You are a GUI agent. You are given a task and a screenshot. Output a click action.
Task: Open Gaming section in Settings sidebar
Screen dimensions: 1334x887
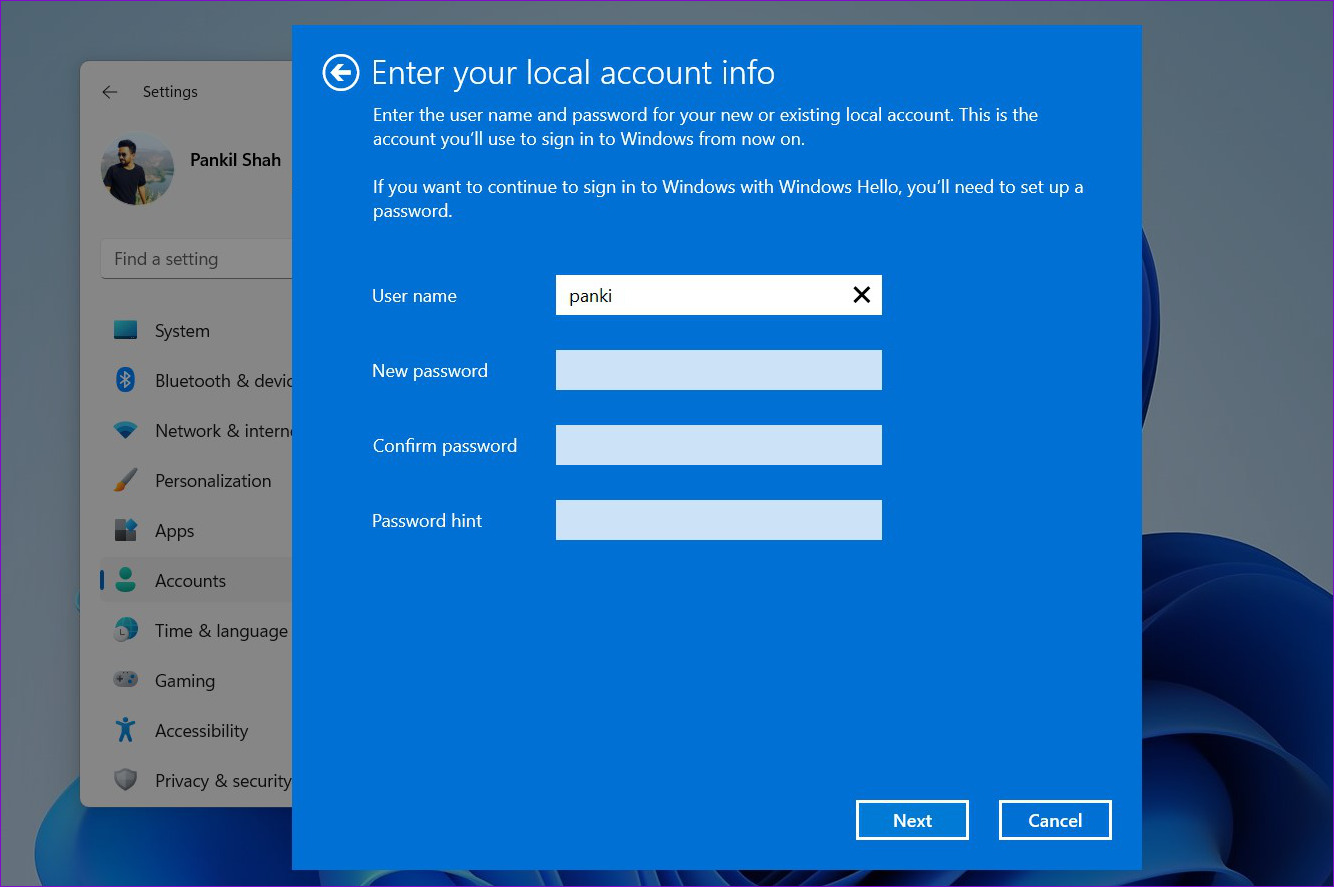[185, 681]
